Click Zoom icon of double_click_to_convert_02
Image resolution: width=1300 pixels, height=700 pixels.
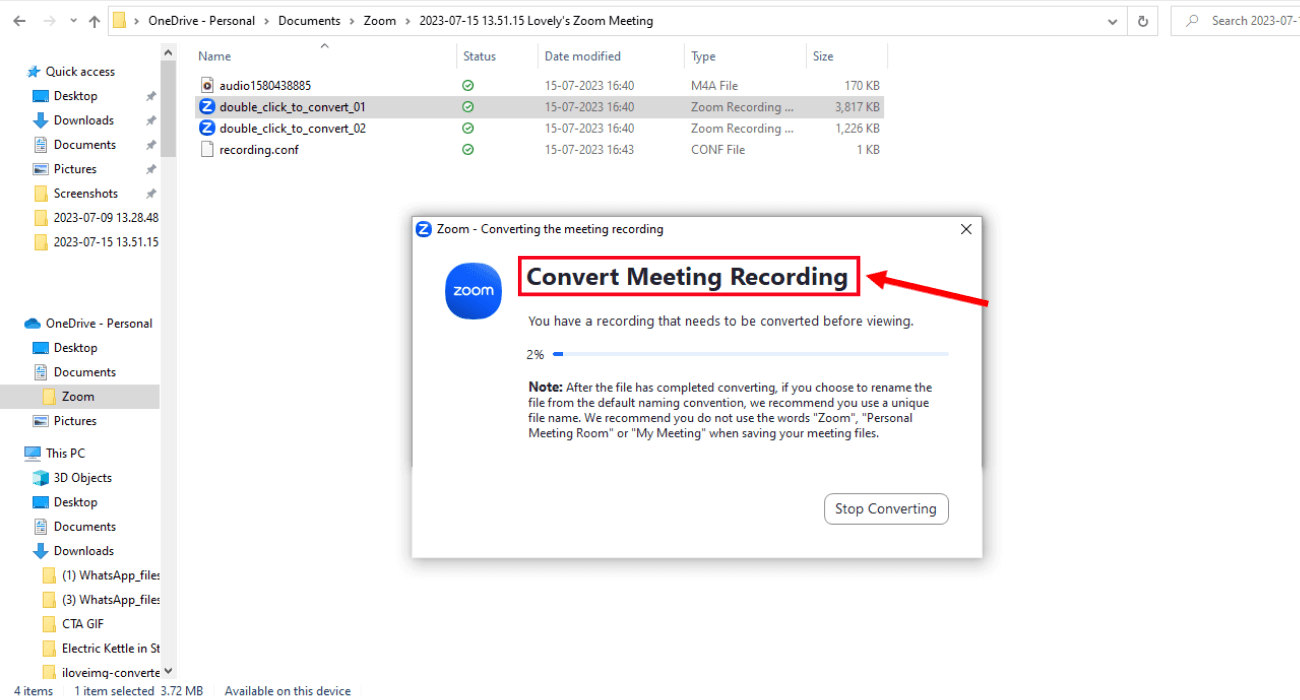coord(207,128)
